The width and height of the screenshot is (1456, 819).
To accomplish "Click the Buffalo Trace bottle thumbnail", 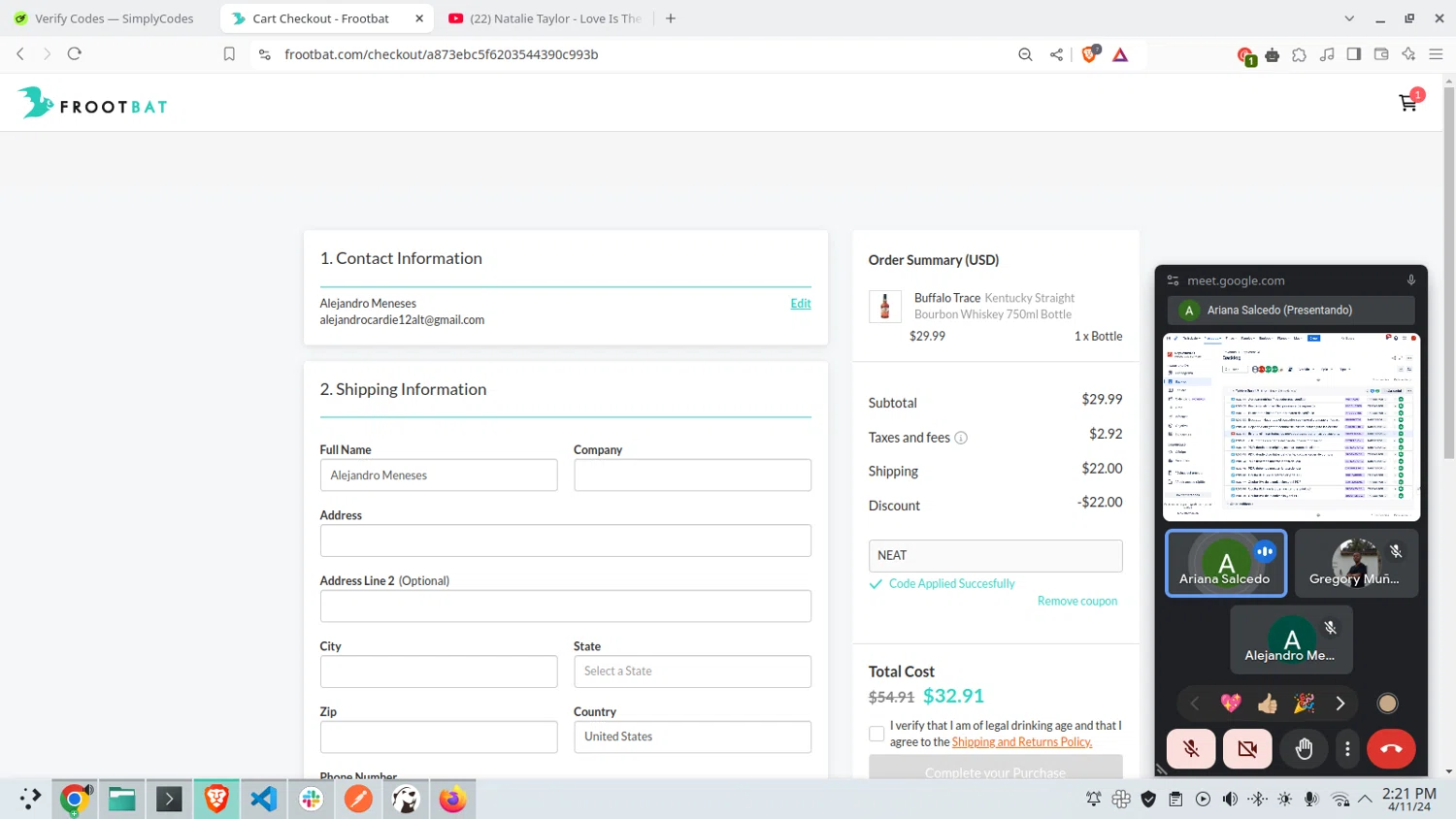I will click(x=884, y=307).
